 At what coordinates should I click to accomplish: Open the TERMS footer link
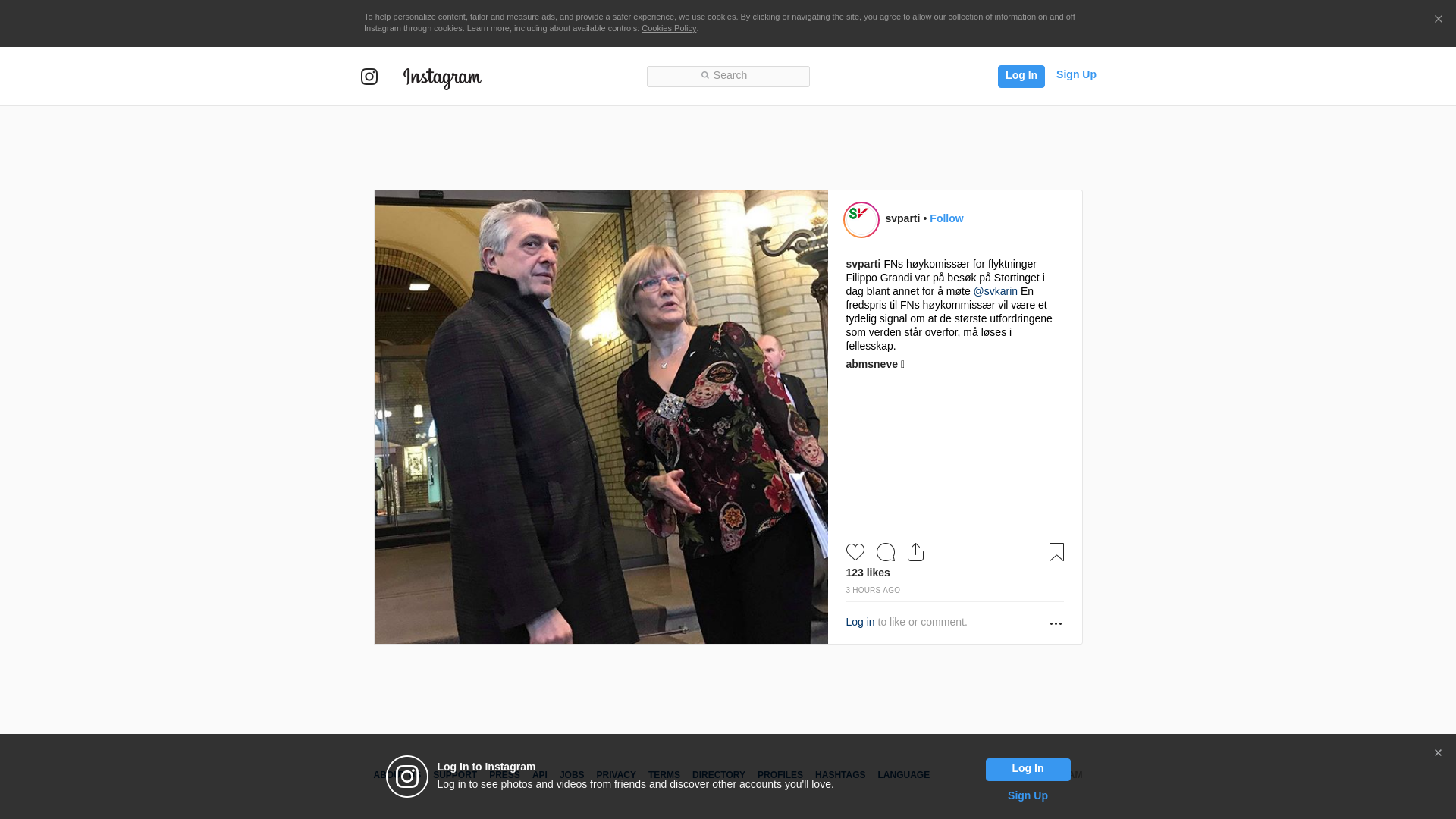tap(664, 775)
